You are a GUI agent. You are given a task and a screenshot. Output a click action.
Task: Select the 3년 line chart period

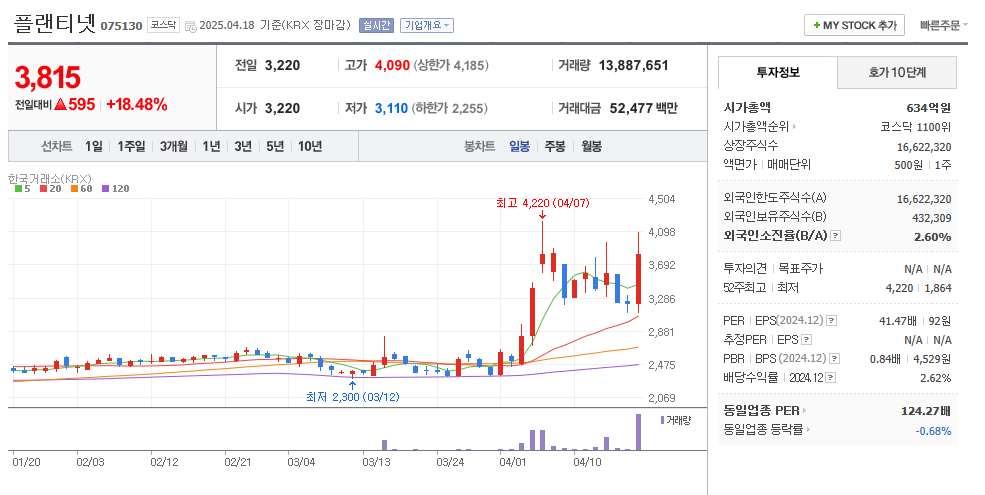[243, 146]
